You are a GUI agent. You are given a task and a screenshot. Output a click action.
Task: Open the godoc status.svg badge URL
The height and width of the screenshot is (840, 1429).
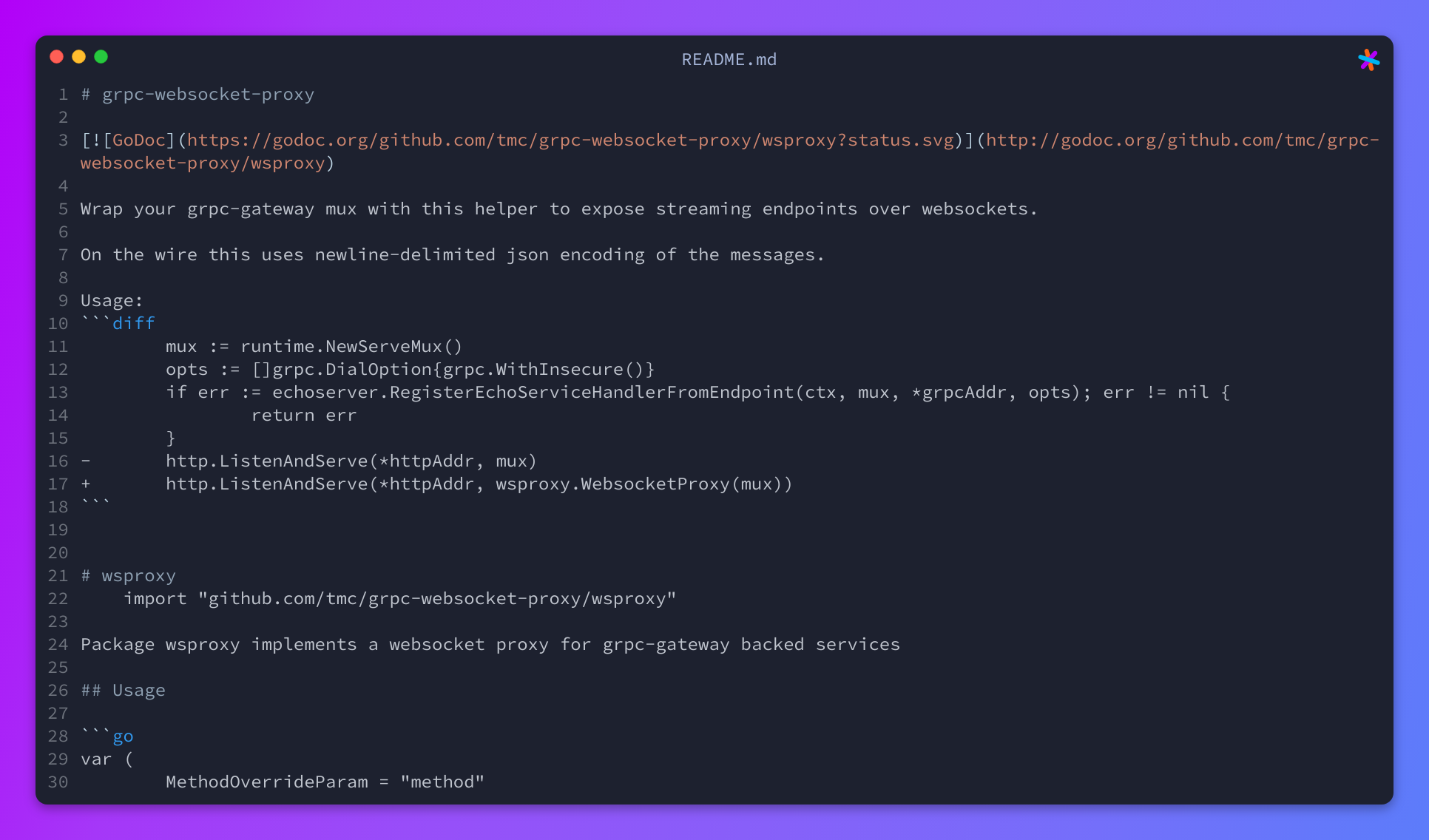pyautogui.click(x=571, y=140)
